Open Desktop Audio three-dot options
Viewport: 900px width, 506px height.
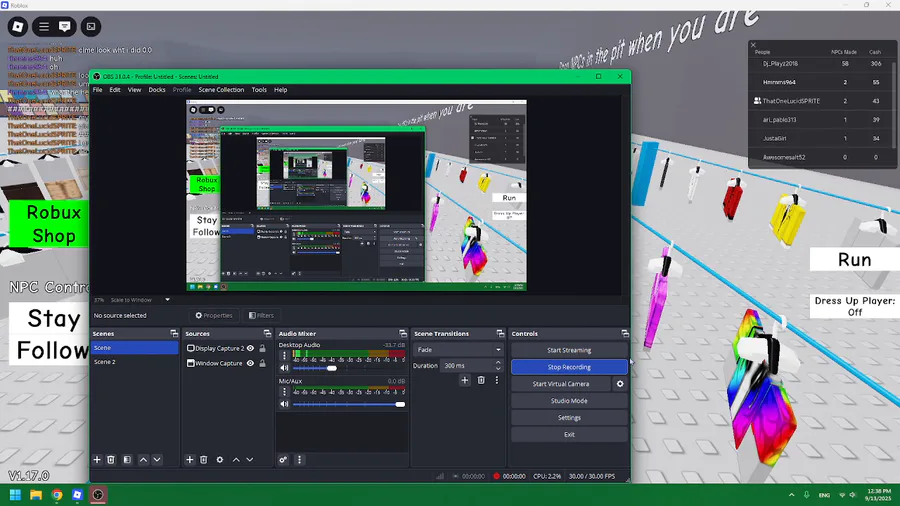tap(284, 356)
